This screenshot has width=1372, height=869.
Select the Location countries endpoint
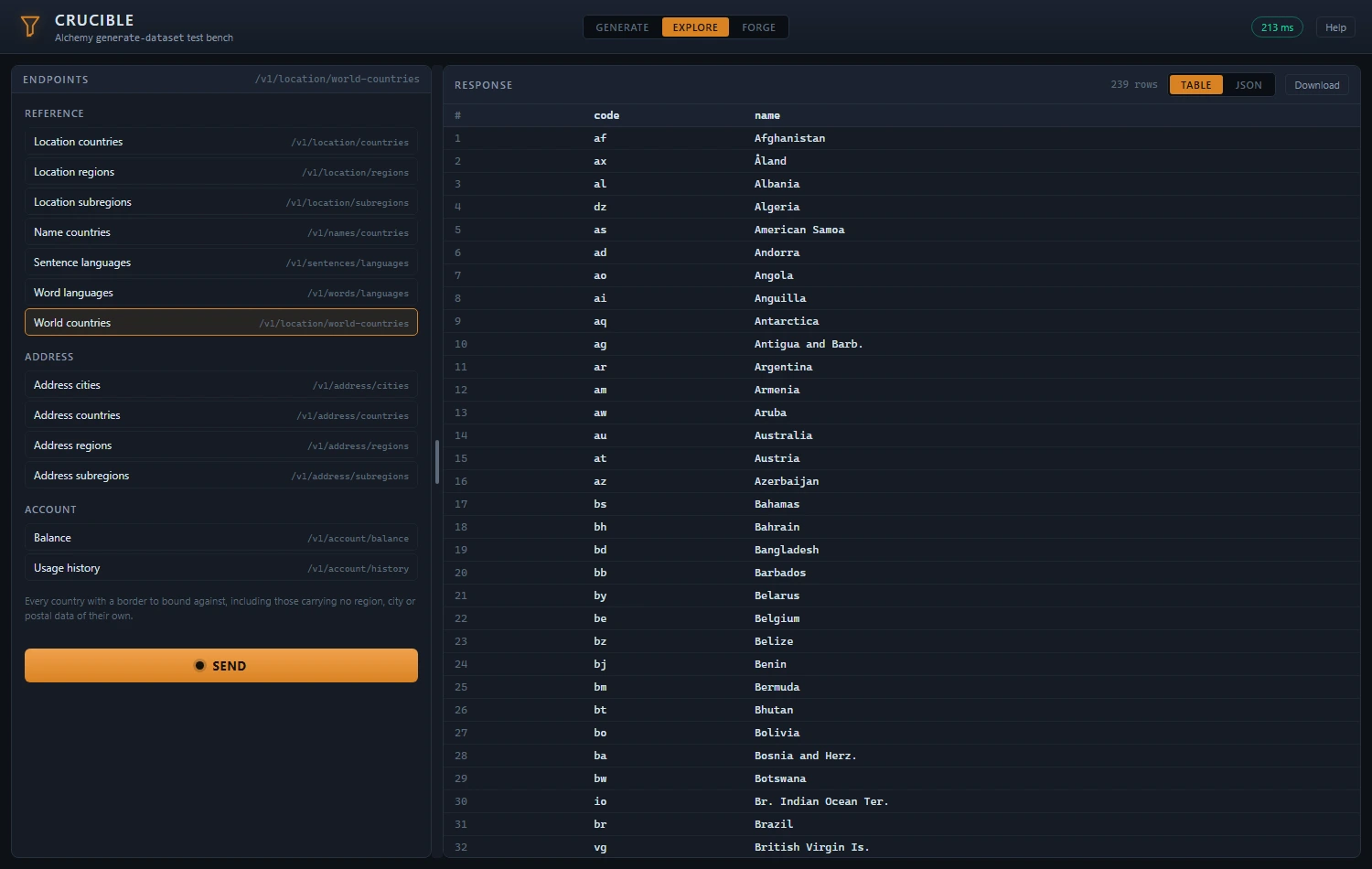point(221,142)
